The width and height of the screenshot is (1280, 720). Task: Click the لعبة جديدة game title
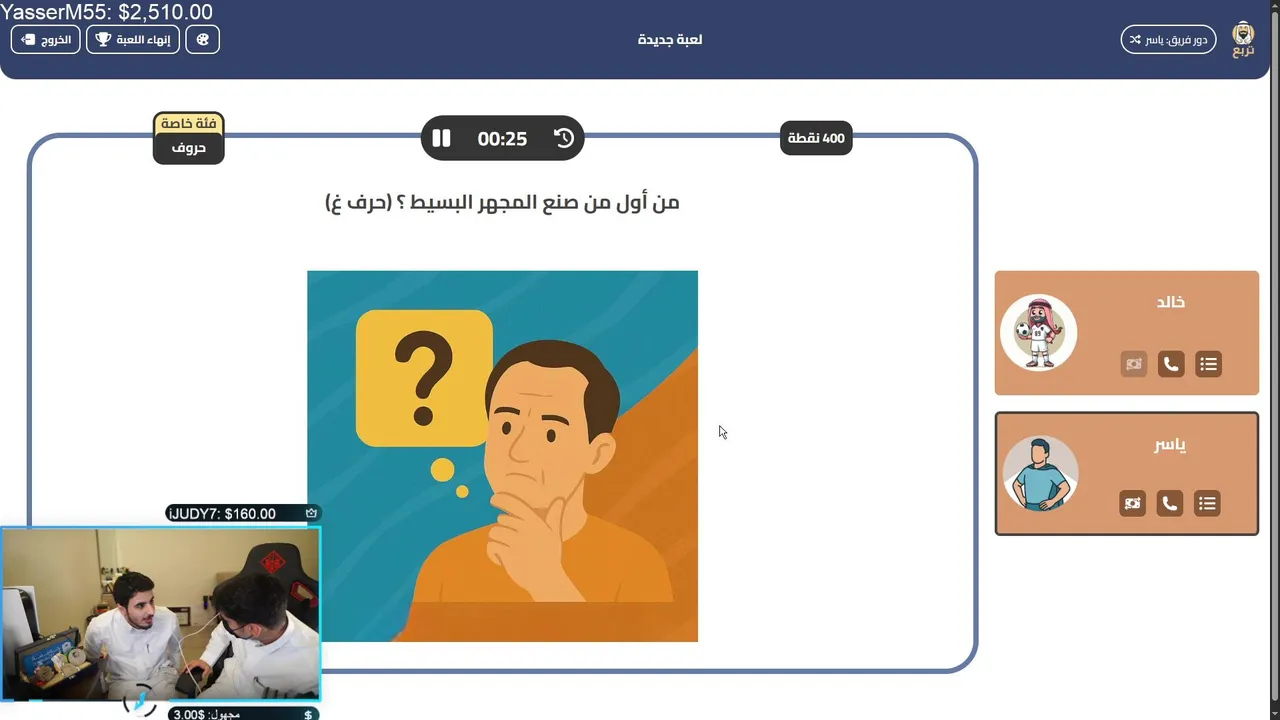[670, 40]
